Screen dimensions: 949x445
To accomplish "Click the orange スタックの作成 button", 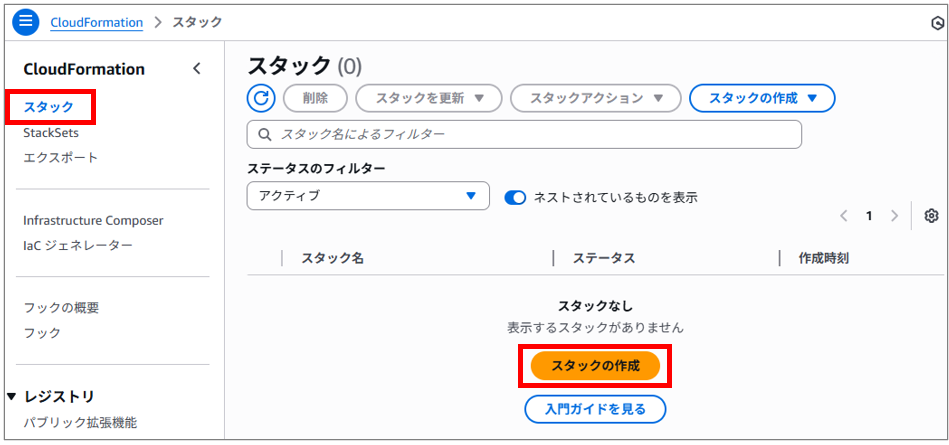I will [595, 366].
